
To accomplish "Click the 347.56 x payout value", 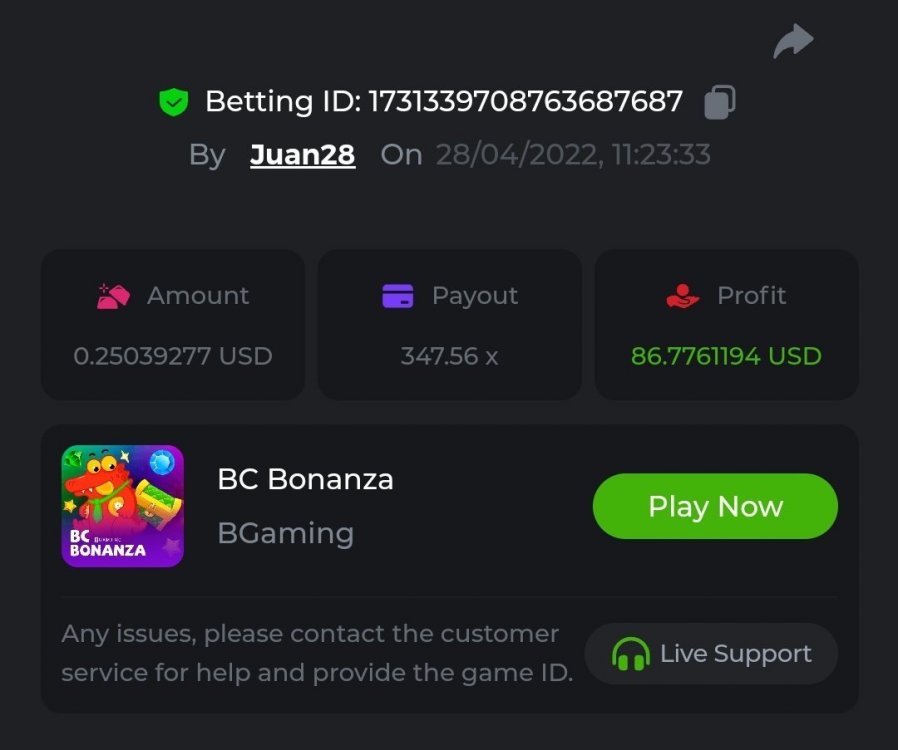I will [x=449, y=356].
